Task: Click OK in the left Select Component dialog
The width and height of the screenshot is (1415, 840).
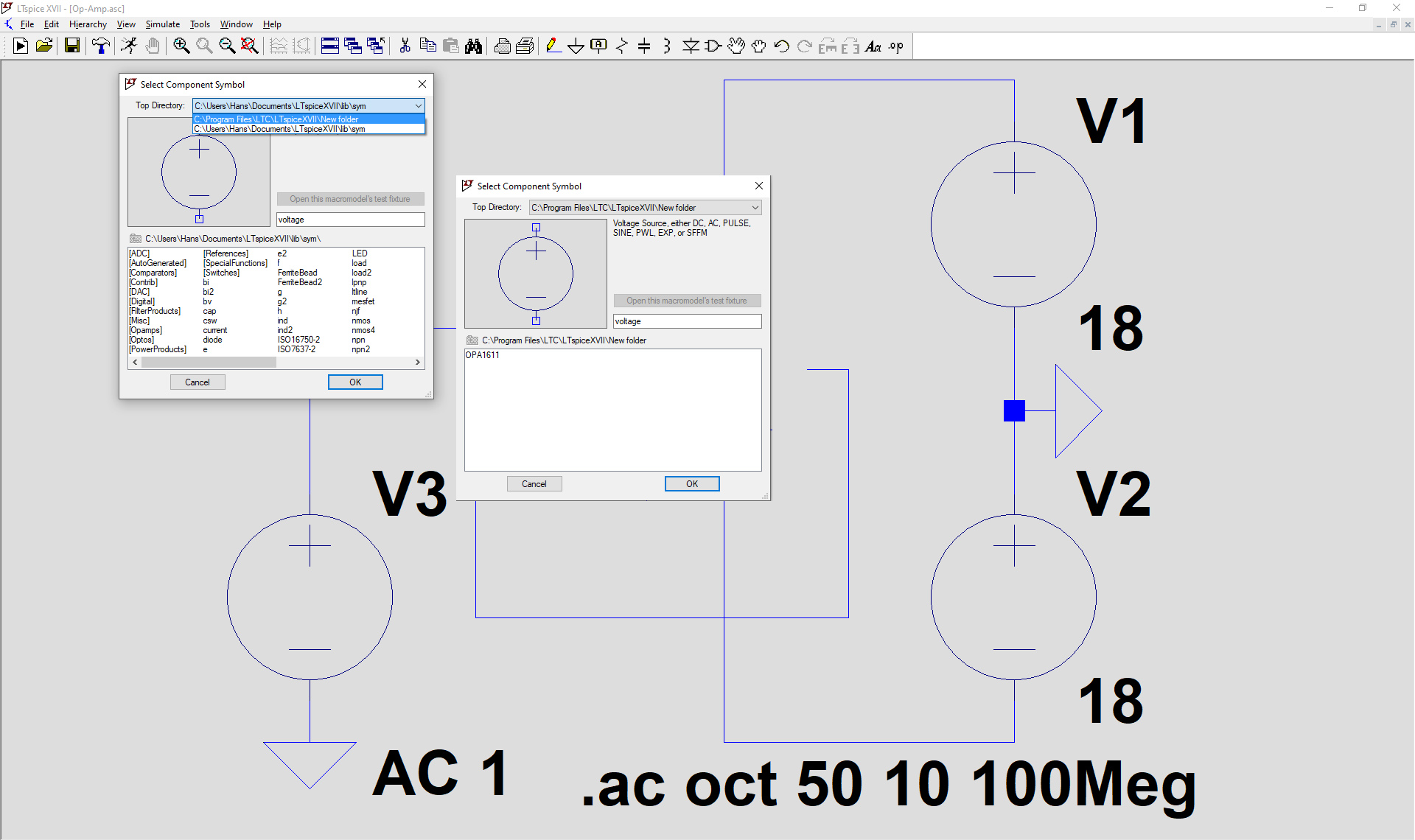Action: point(355,382)
